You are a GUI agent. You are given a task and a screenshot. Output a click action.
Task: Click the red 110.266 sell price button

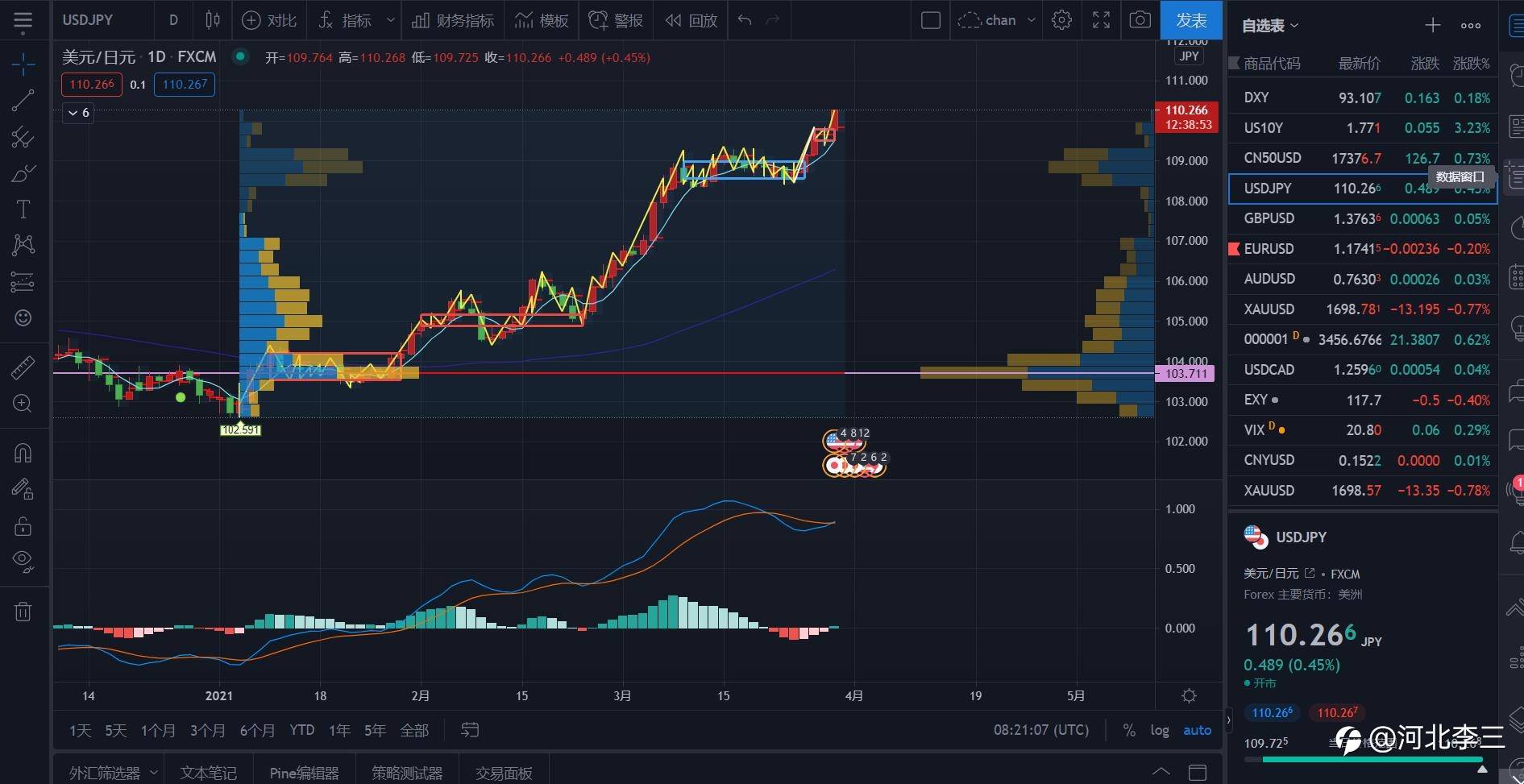92,84
